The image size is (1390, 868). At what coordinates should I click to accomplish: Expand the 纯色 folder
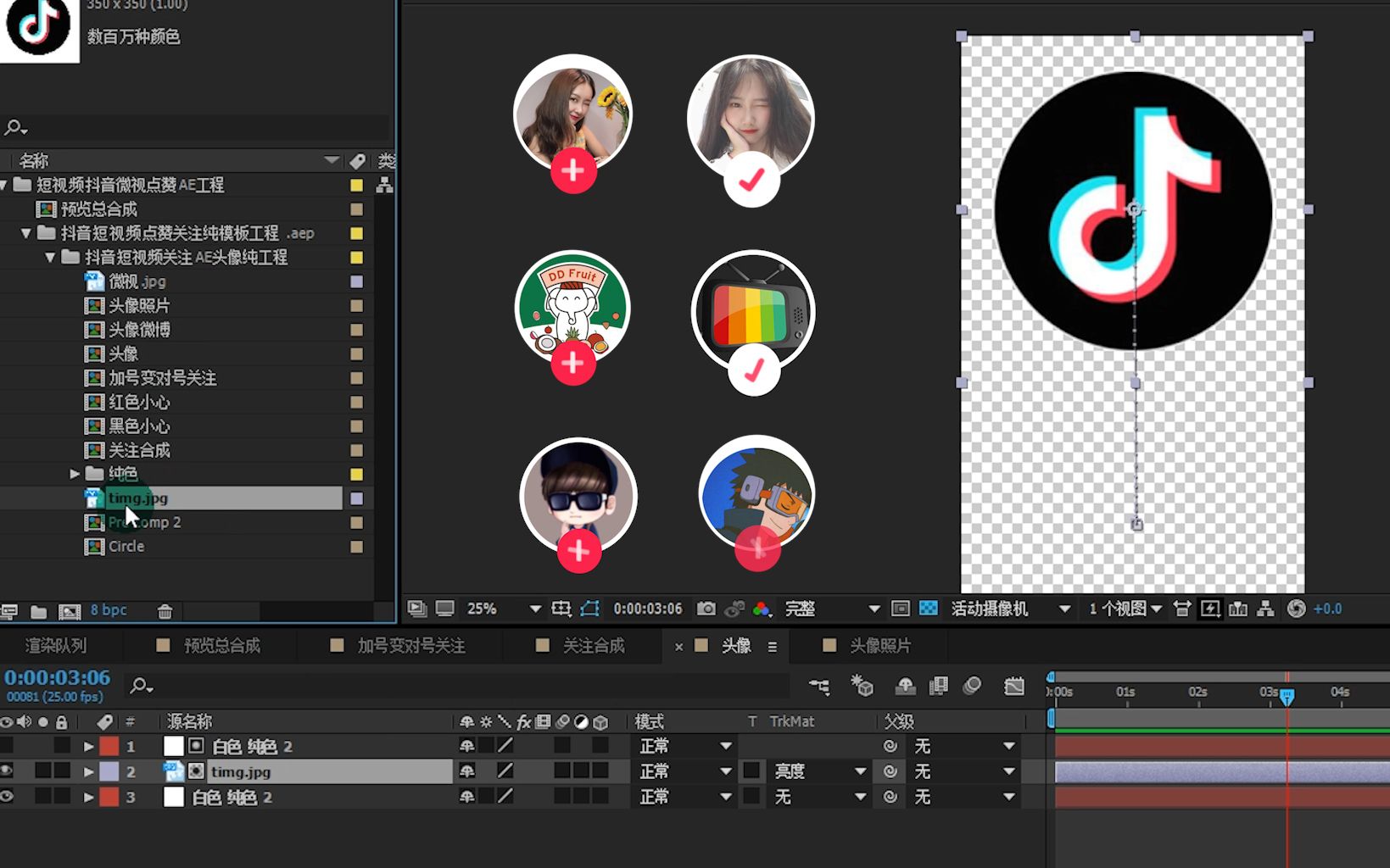pos(75,474)
